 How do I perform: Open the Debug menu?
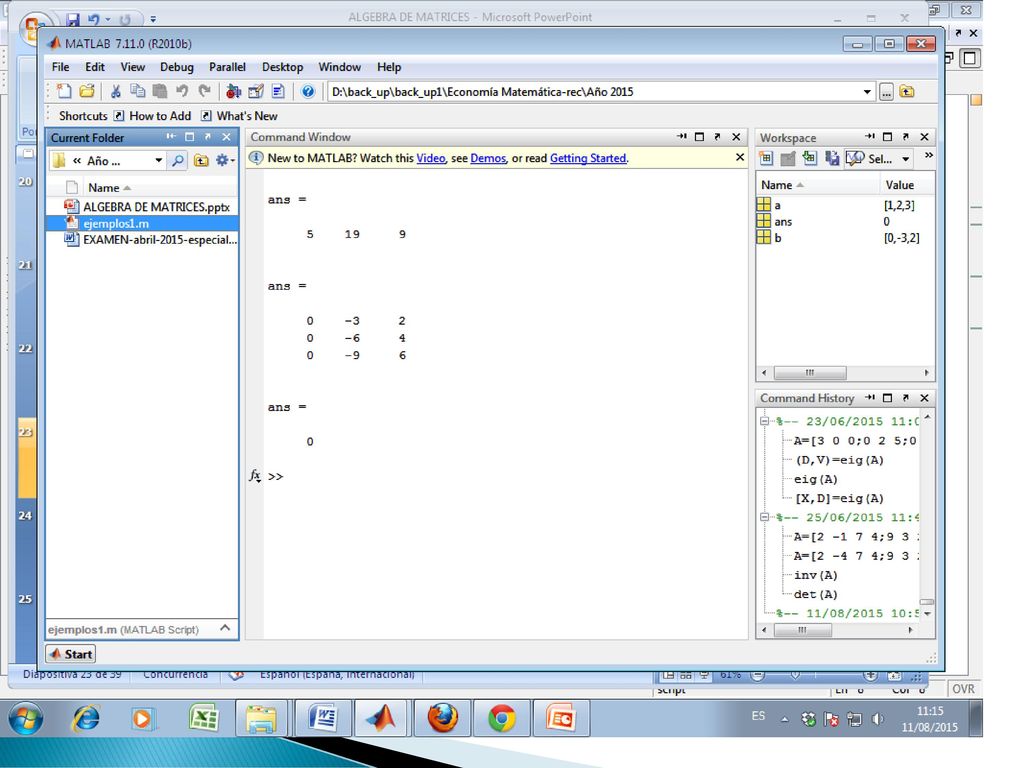pos(176,67)
